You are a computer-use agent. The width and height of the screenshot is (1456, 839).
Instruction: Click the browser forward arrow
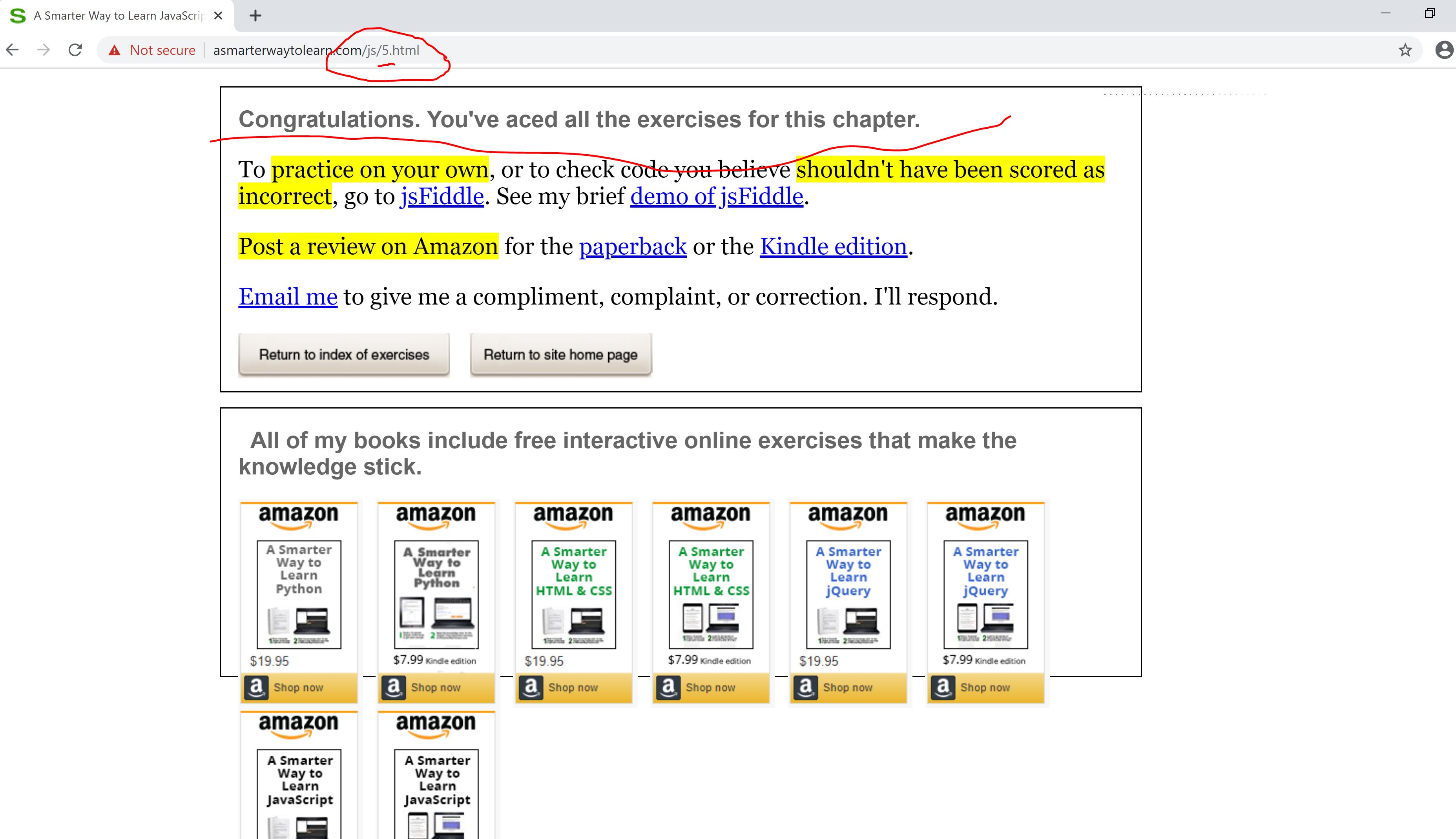click(x=43, y=50)
